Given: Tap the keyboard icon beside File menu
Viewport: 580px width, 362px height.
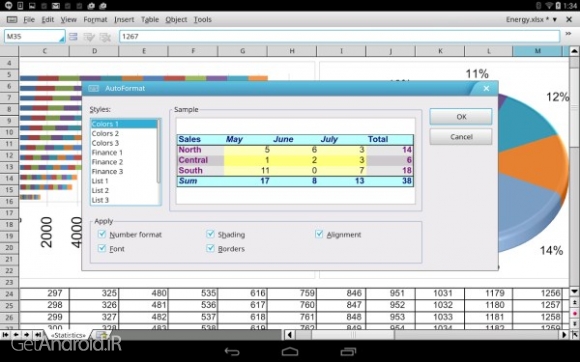Looking at the screenshot, I should [12, 20].
